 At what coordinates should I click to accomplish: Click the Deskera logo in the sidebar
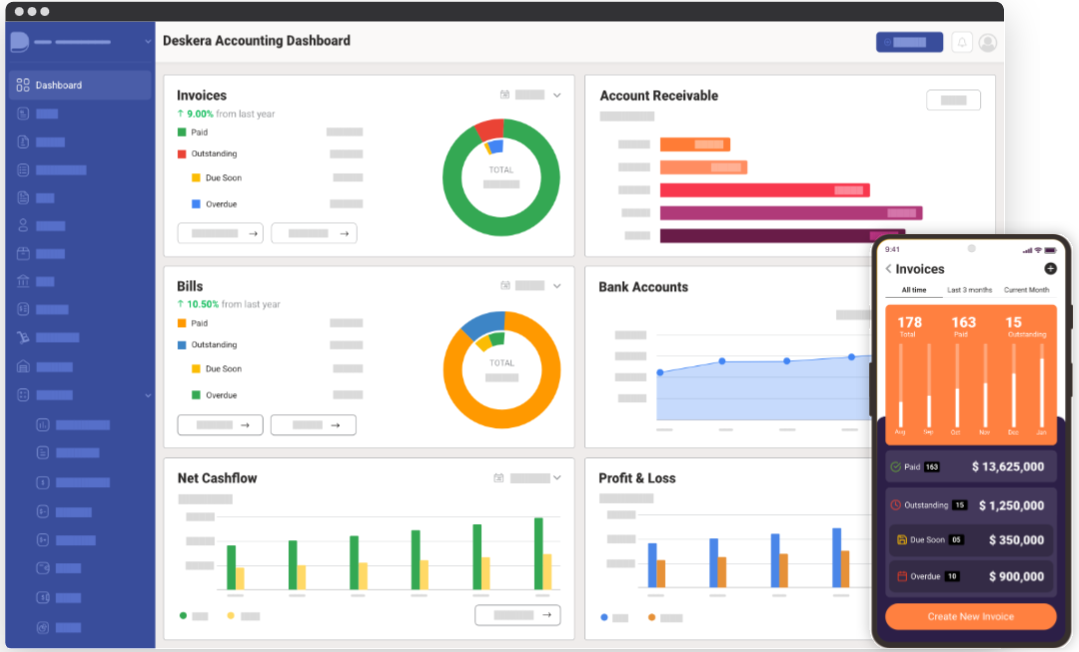click(x=19, y=42)
